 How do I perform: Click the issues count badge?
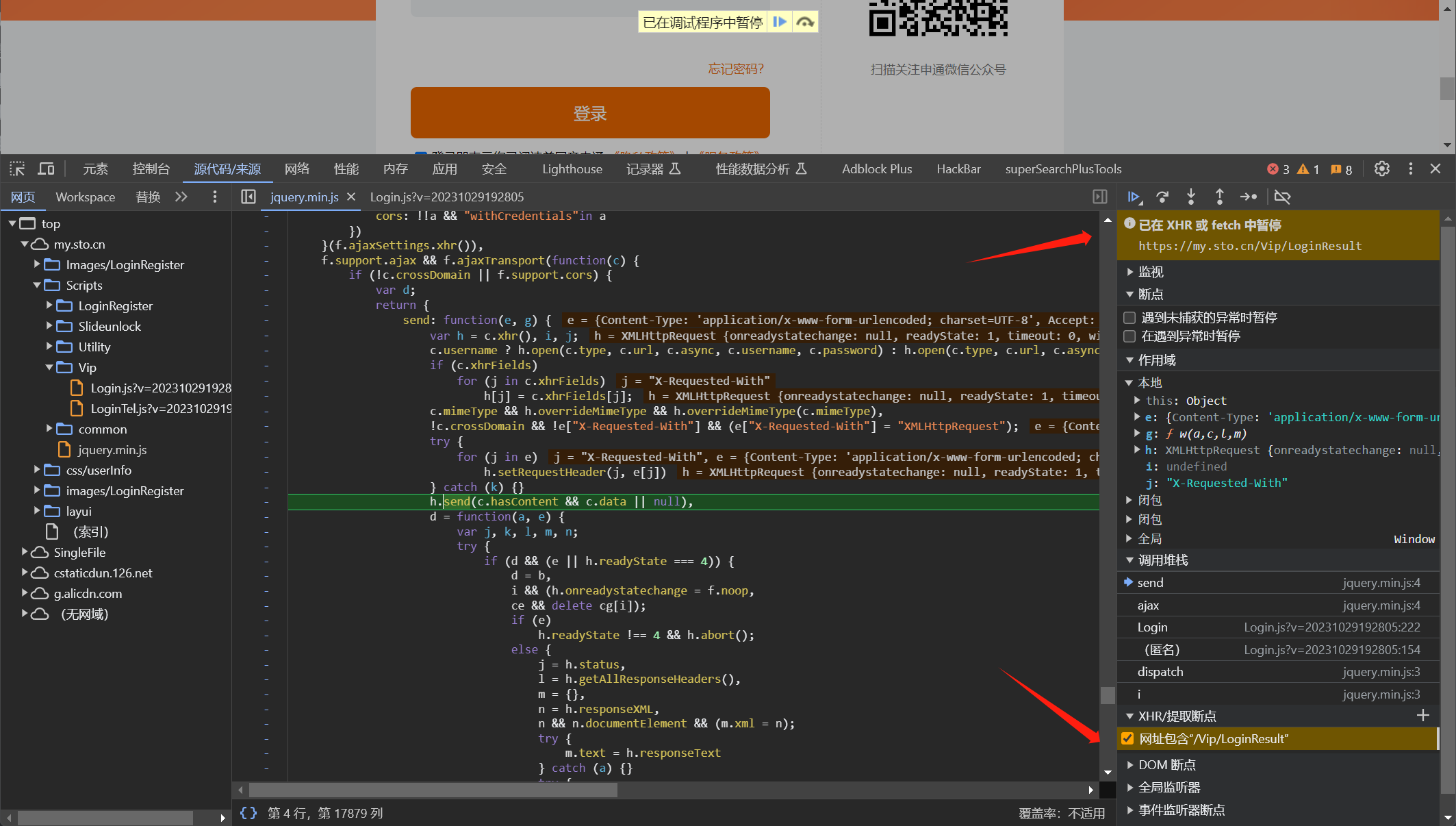point(1341,169)
